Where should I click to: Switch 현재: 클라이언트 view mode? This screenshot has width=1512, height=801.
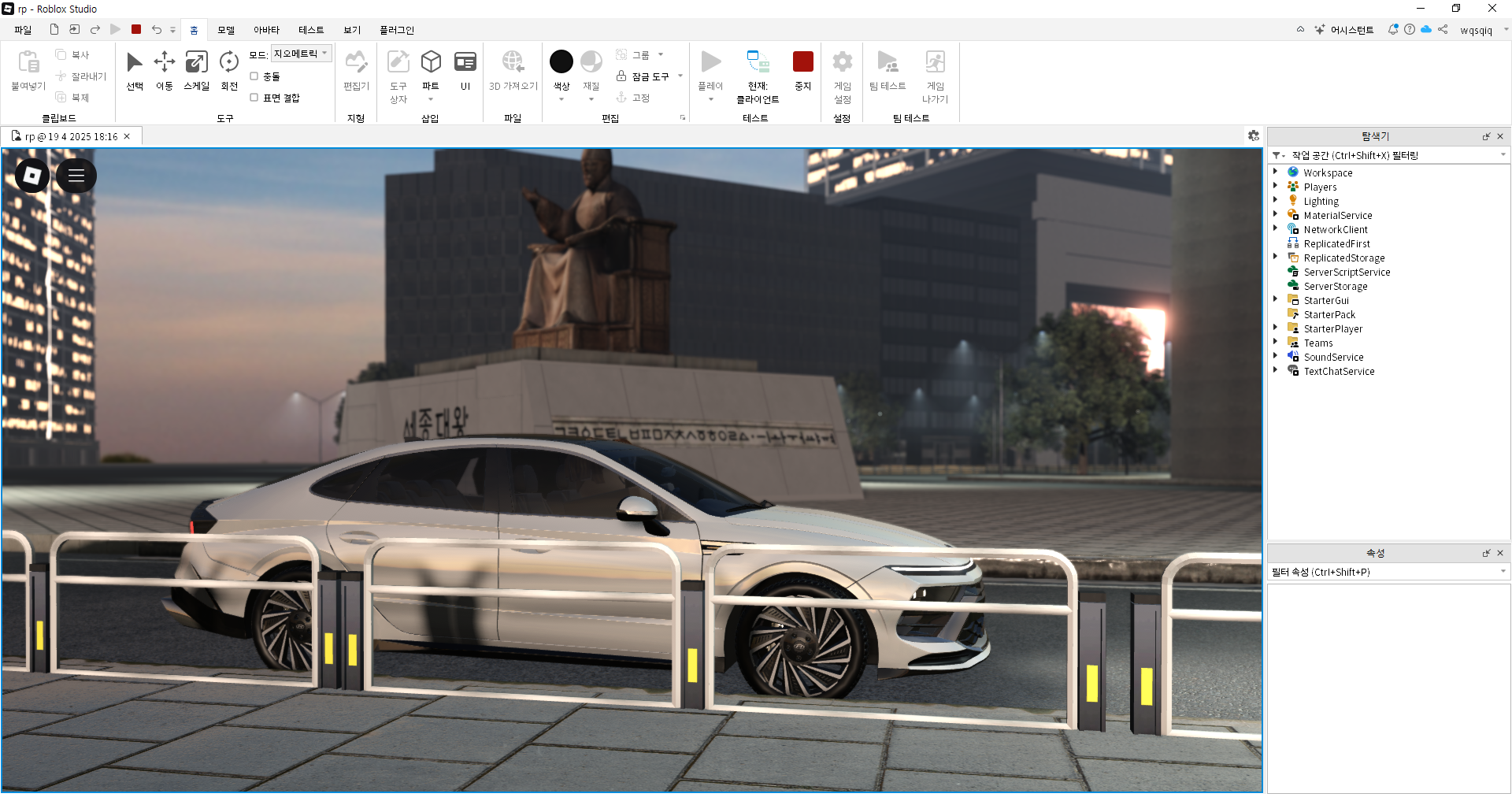coord(758,76)
